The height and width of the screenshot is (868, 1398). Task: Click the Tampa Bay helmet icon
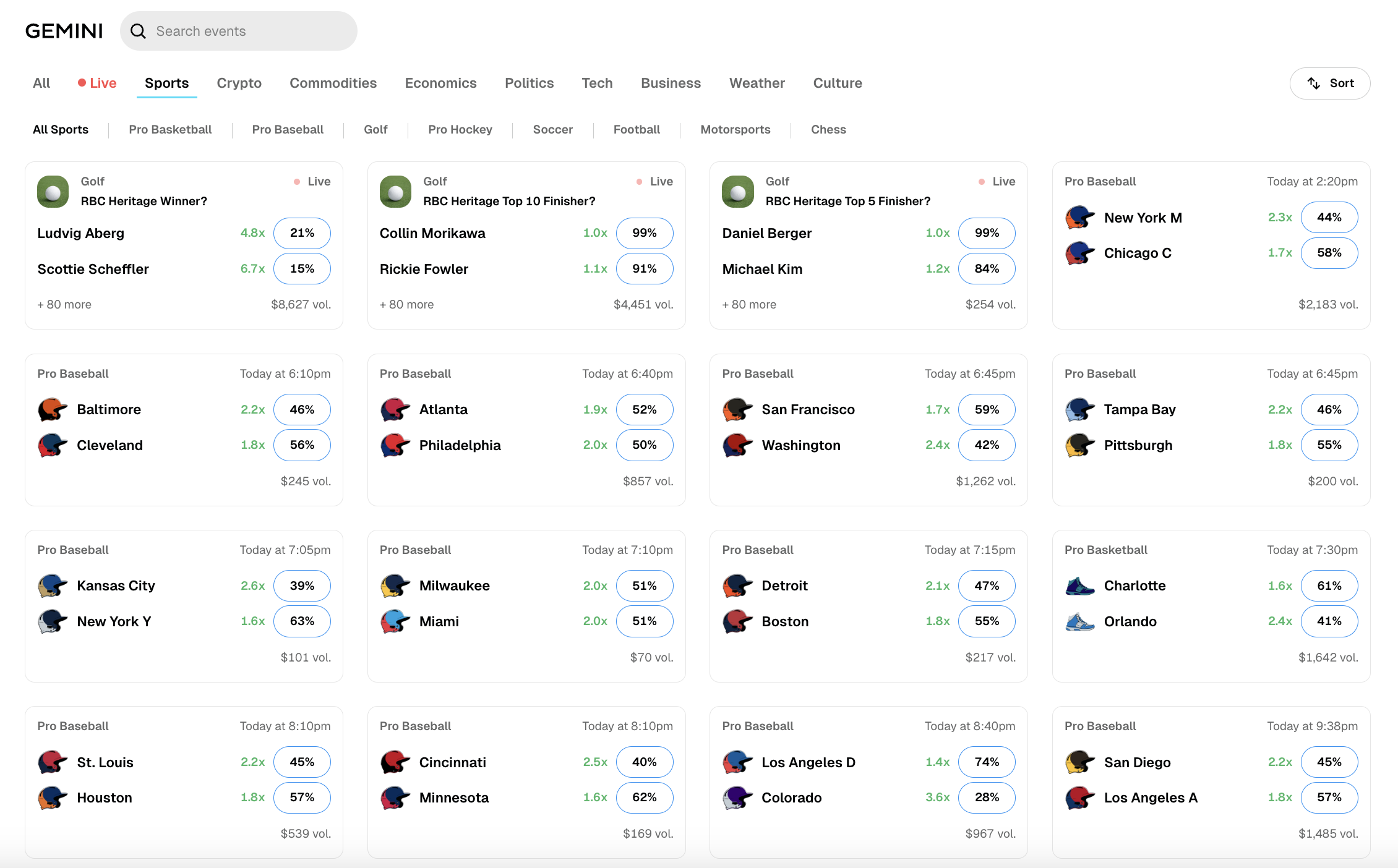[x=1080, y=409]
